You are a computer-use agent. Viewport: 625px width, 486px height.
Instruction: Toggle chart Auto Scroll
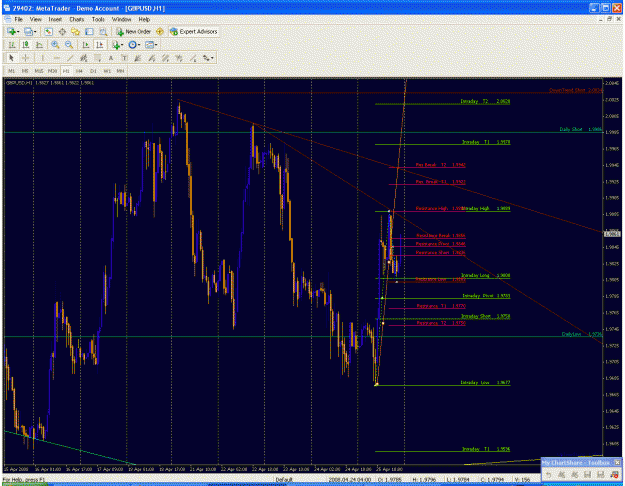(86, 45)
